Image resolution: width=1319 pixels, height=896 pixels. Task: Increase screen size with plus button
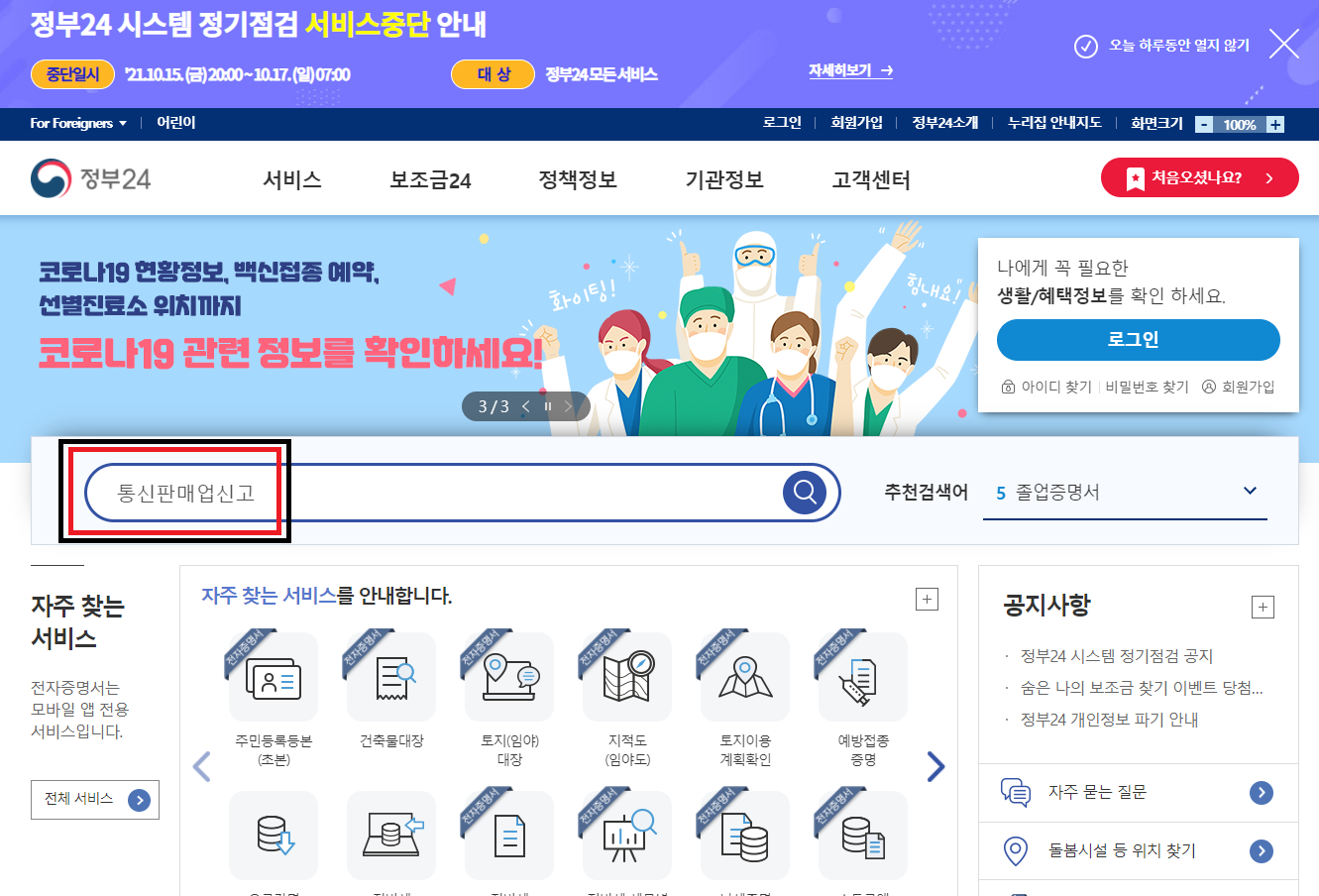pos(1275,124)
